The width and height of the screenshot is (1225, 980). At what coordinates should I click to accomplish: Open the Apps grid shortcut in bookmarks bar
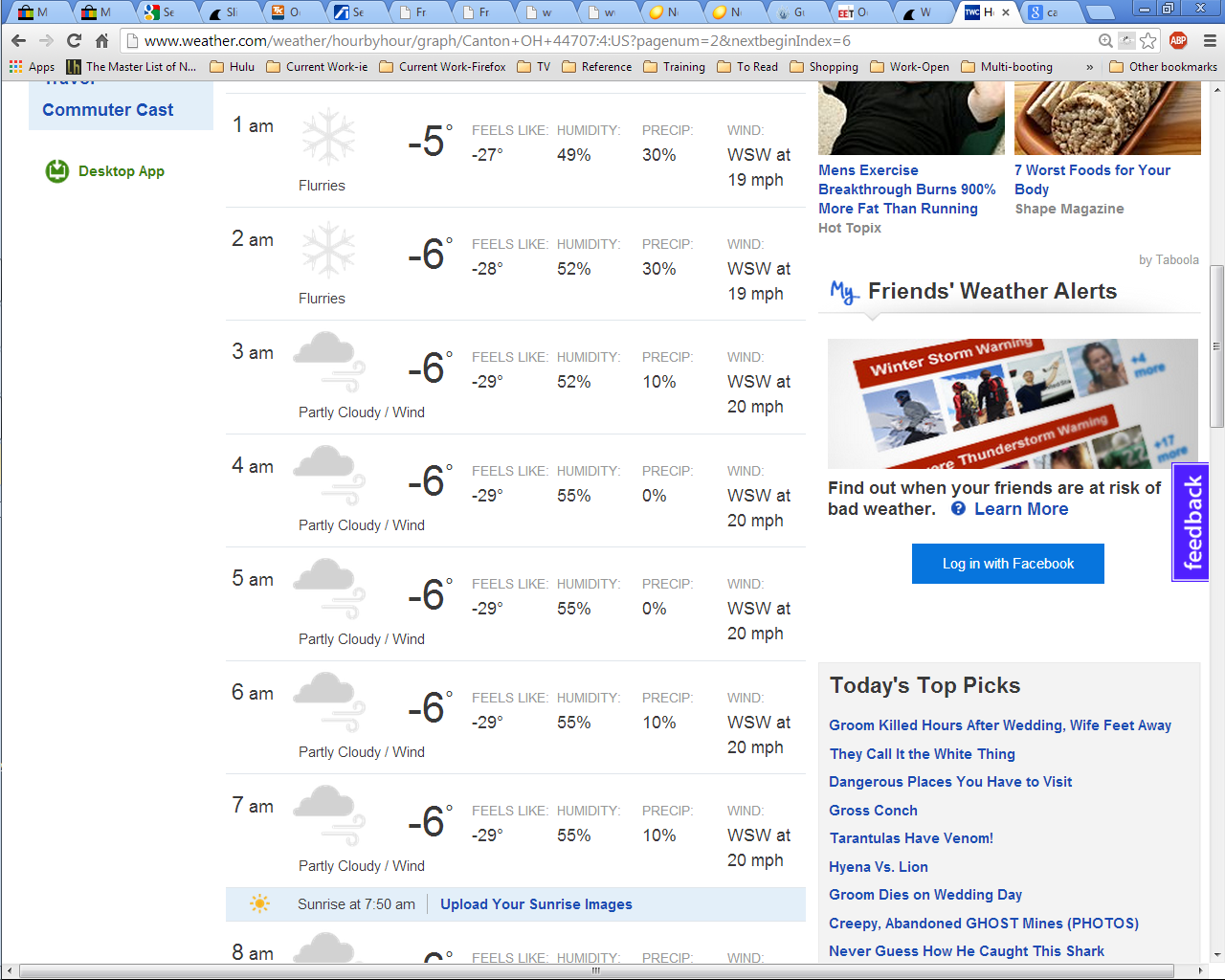pos(32,67)
